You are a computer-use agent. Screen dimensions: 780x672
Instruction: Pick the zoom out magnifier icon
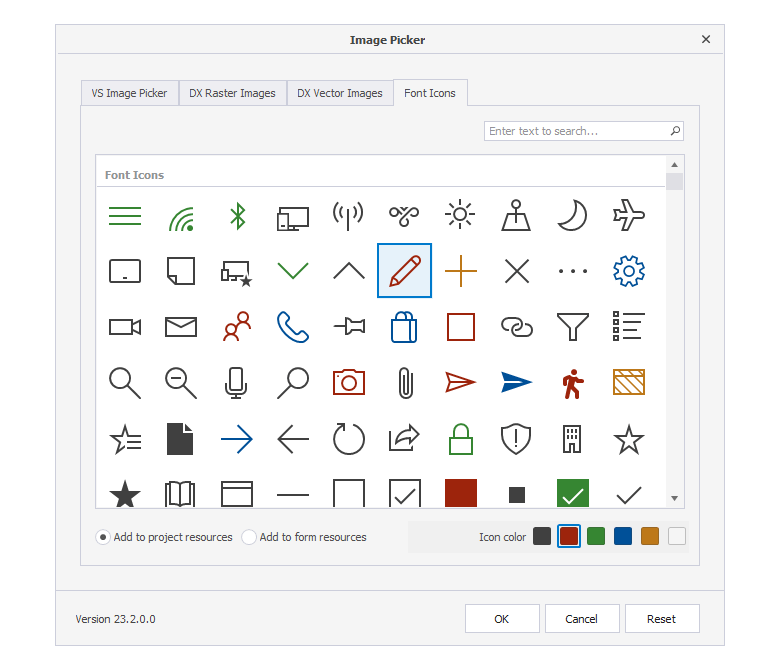181,383
